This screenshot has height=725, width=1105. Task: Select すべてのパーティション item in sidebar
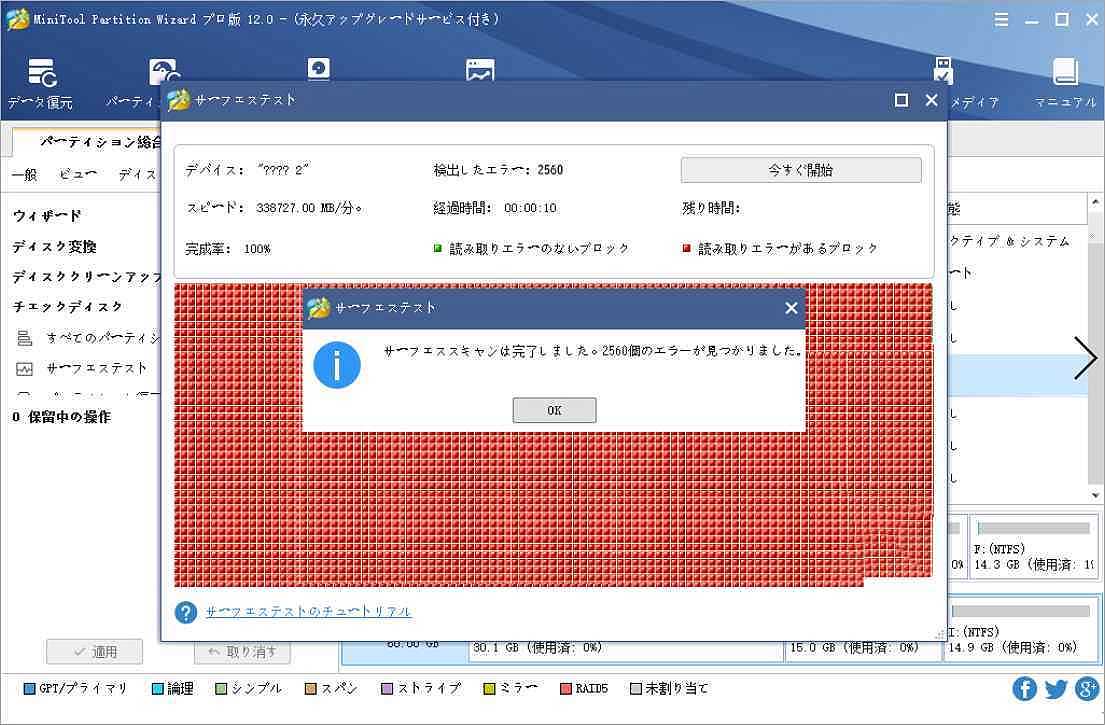[87, 338]
